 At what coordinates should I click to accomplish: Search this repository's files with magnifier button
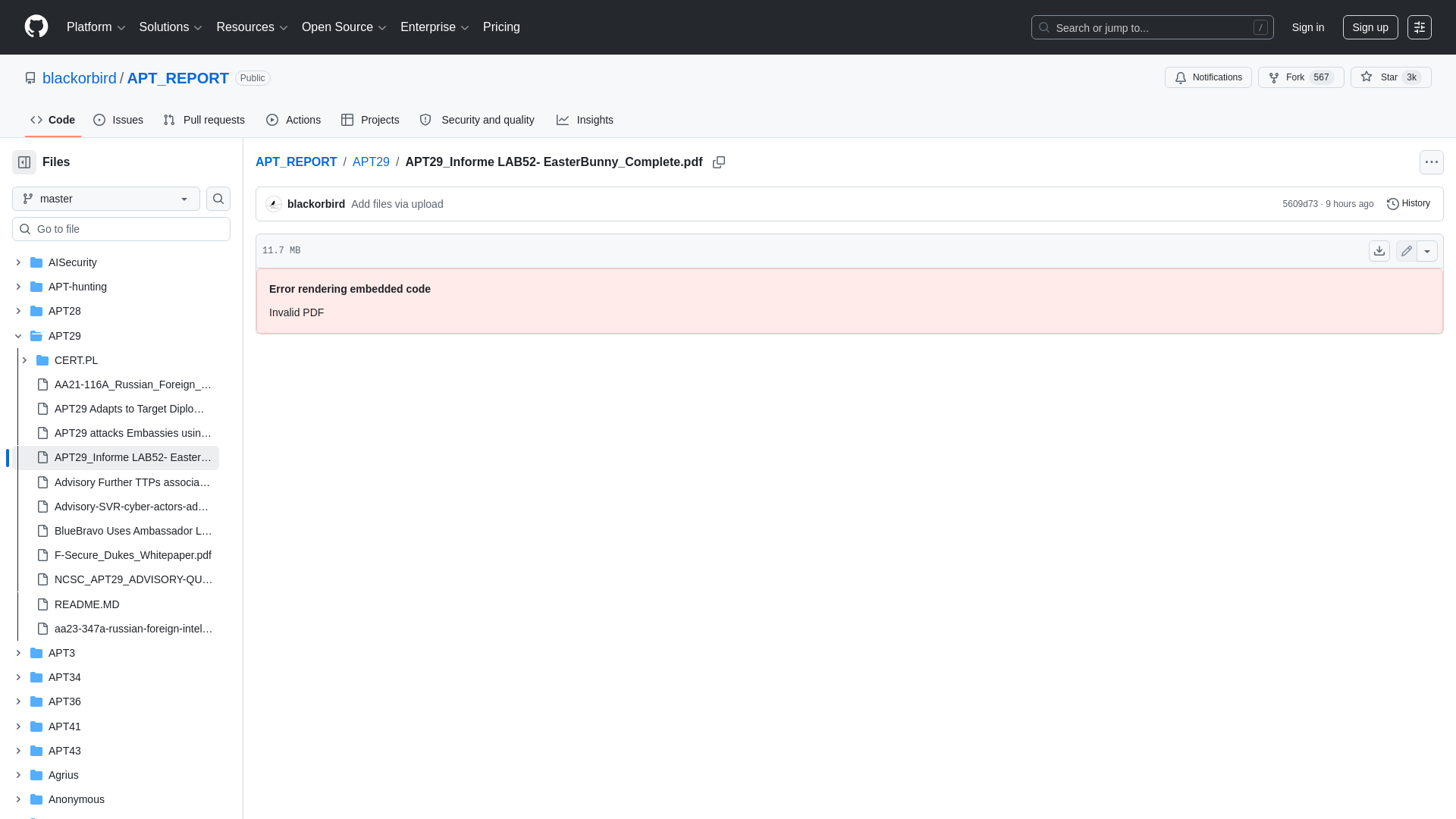[218, 199]
